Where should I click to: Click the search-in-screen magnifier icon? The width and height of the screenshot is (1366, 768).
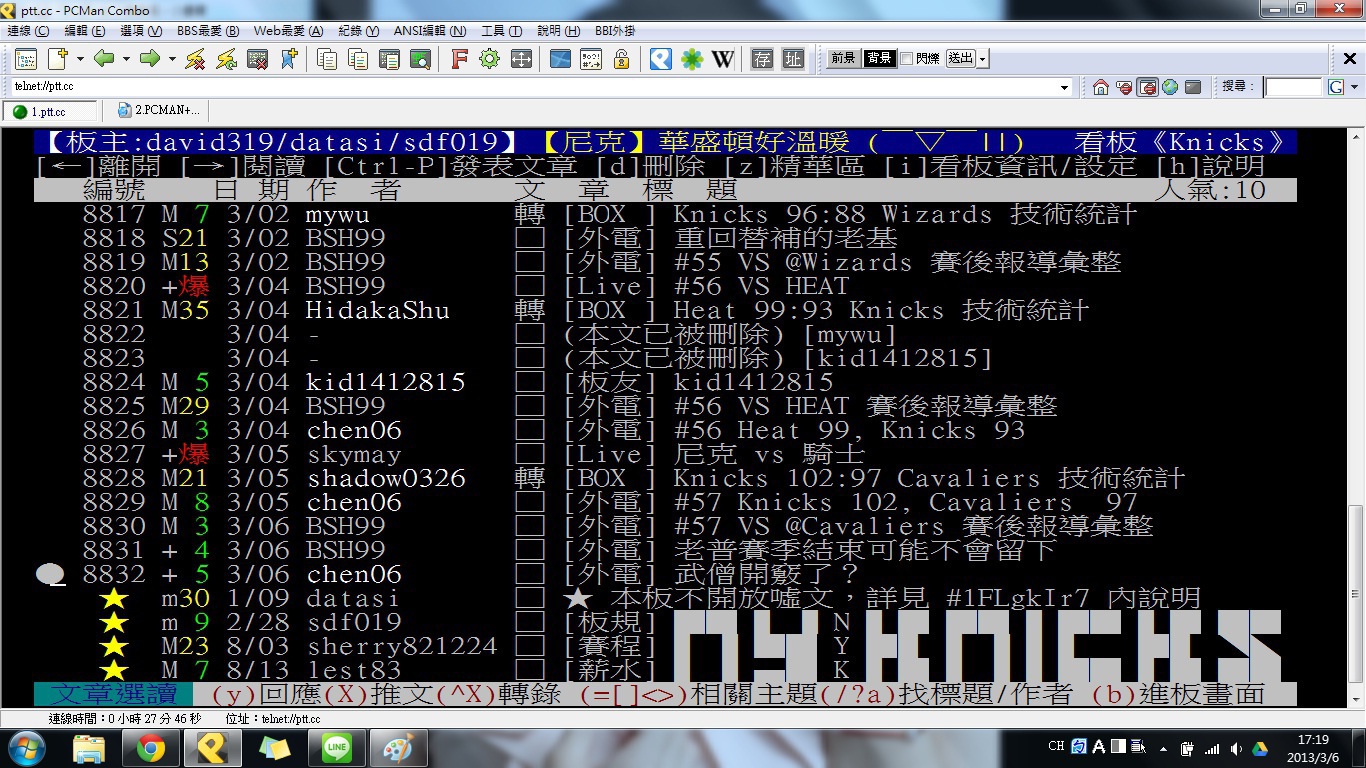coord(420,59)
